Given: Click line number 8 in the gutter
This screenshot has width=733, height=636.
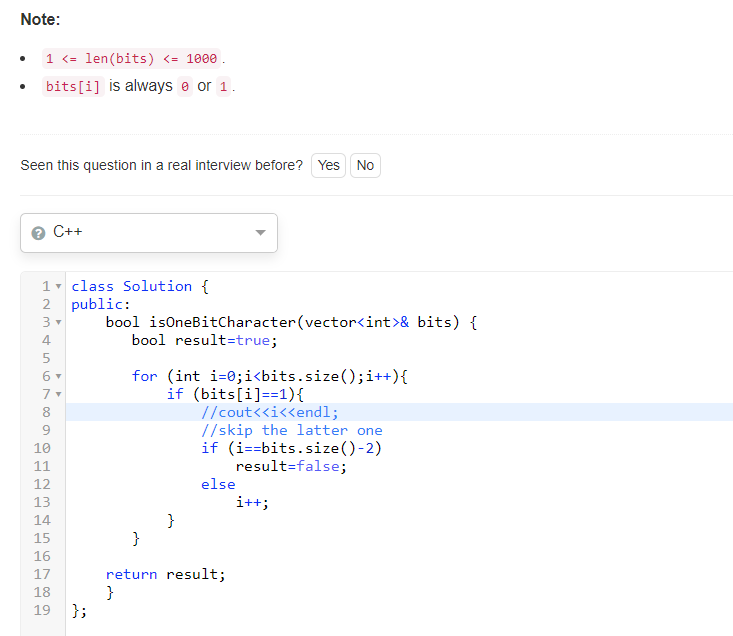Looking at the screenshot, I should (46, 412).
